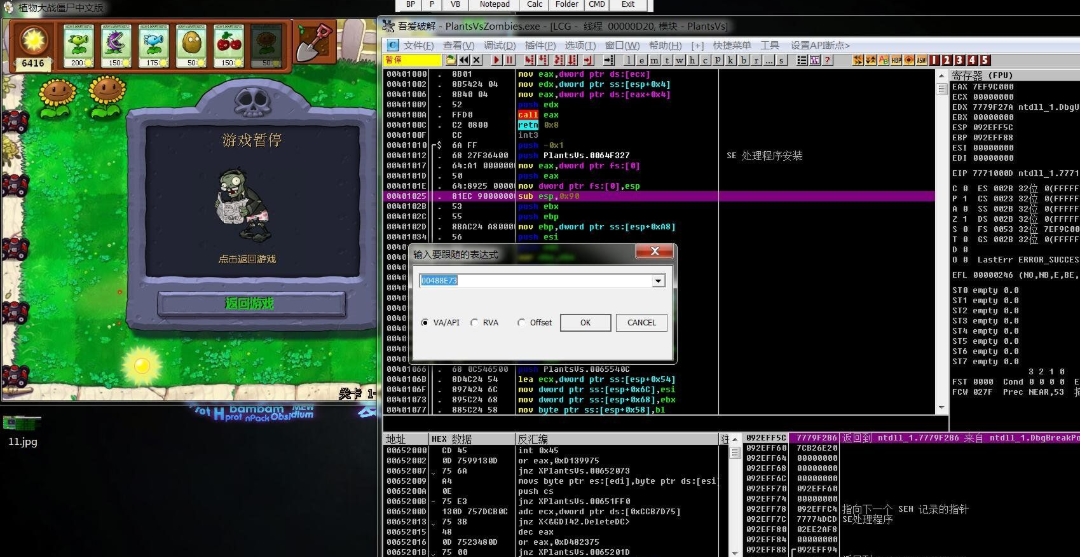The height and width of the screenshot is (557, 1081).
Task: Click the CMD button in top bar
Action: click(596, 4)
